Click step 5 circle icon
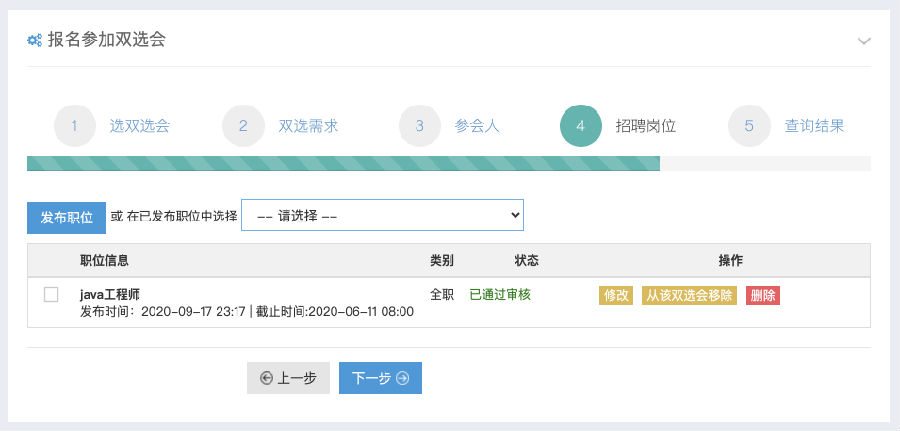Viewport: 900px width, 431px height. point(749,126)
